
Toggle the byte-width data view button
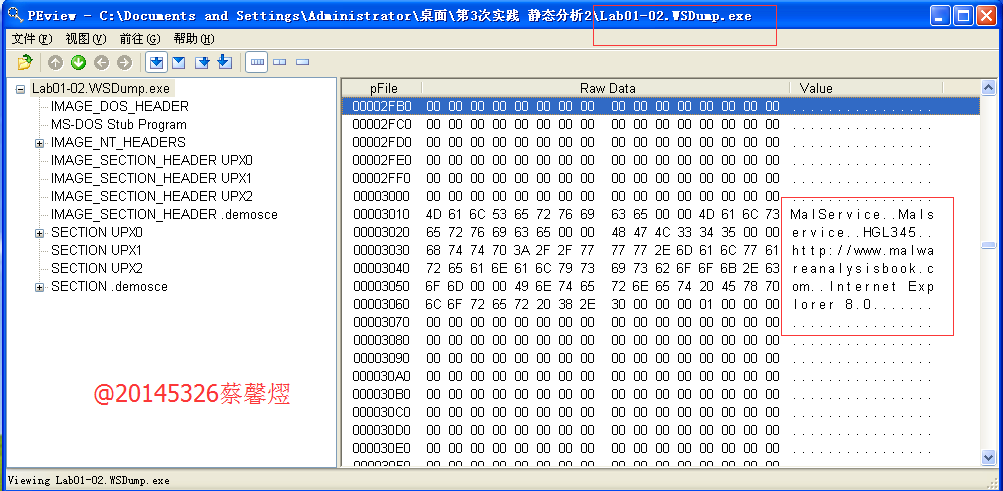(x=258, y=63)
